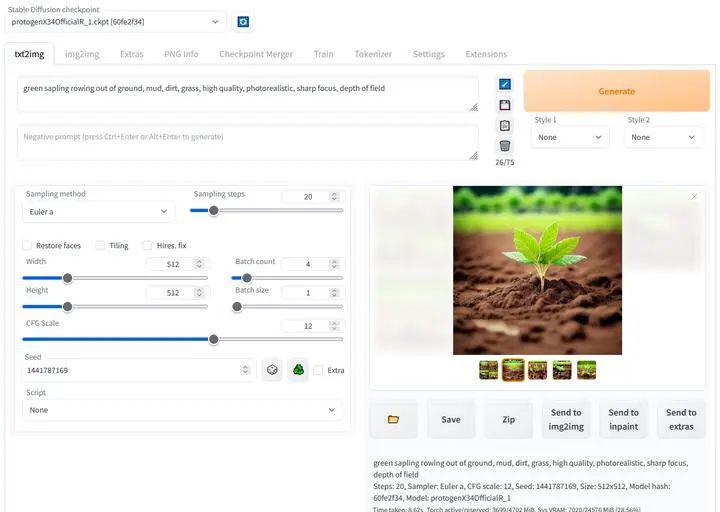Screen dimensions: 720x512
Task: Select the txt2img tab
Action: [x=29, y=54]
